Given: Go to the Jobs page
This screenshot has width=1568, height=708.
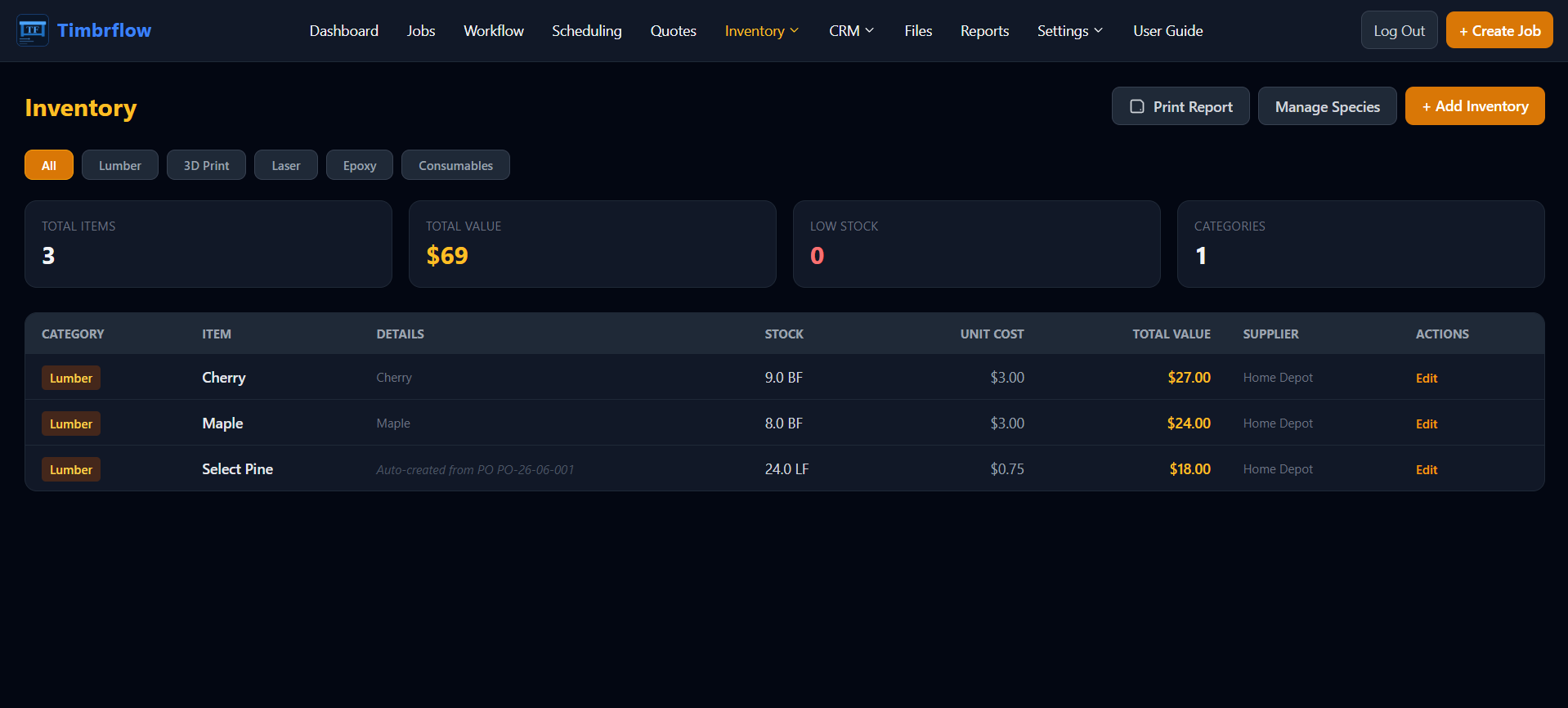Looking at the screenshot, I should click(x=421, y=31).
